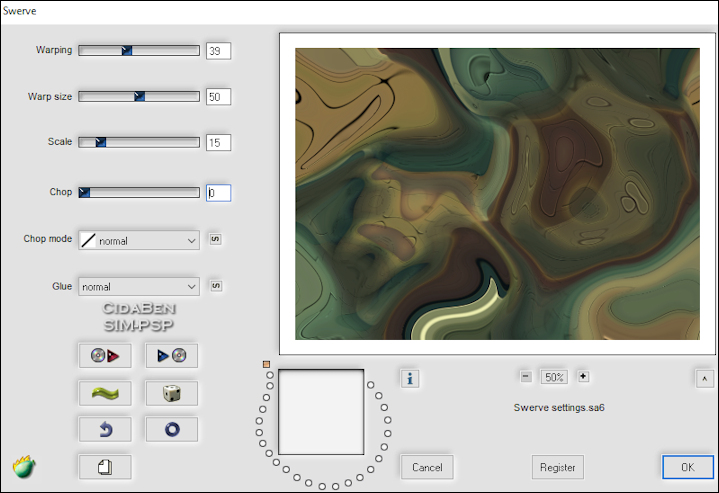Click the copy pages button
719x493 pixels.
(x=104, y=466)
